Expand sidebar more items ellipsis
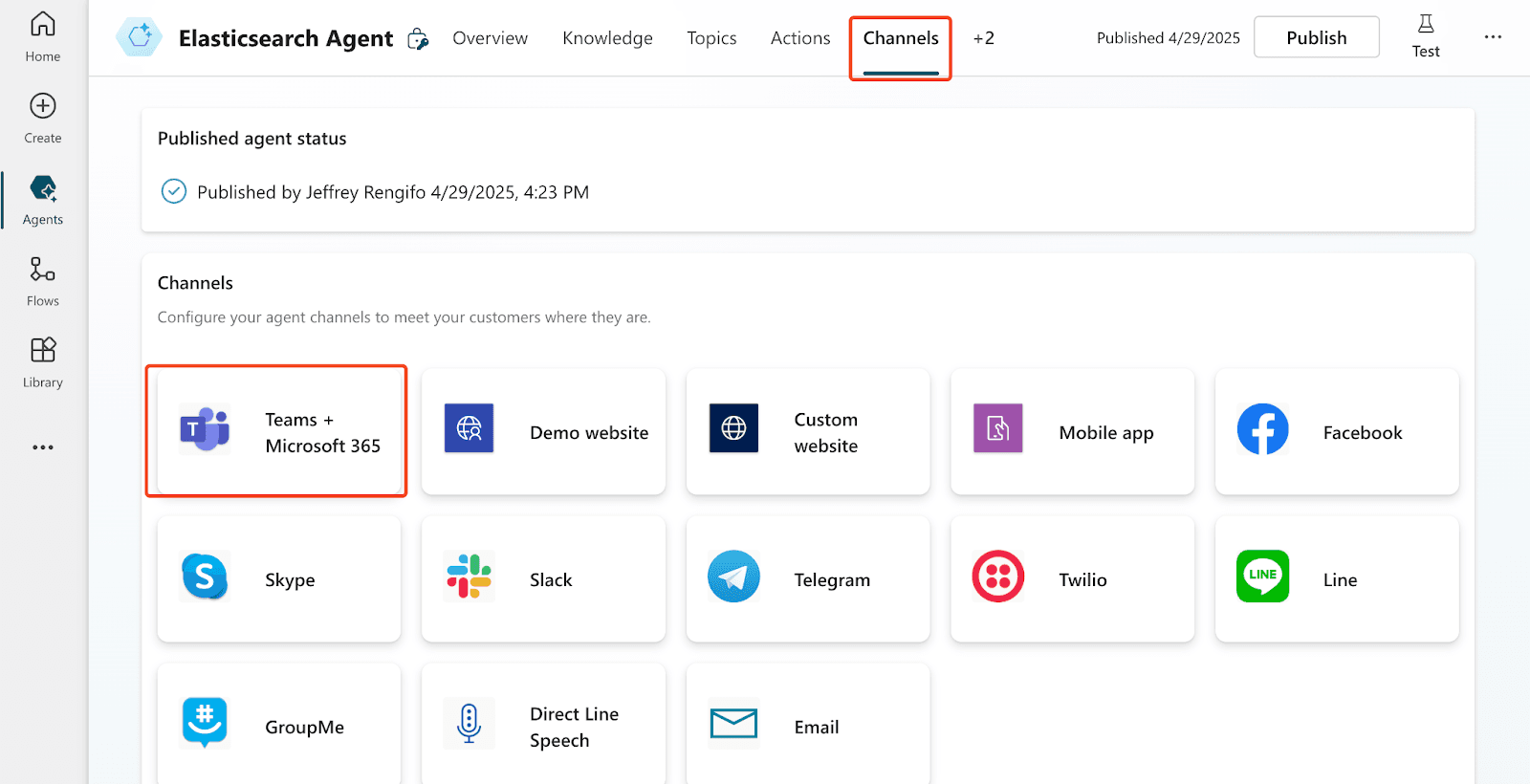The width and height of the screenshot is (1530, 784). [43, 447]
